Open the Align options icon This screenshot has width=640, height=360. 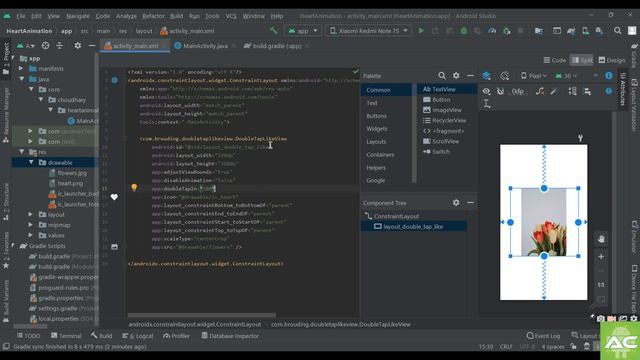tap(587, 91)
